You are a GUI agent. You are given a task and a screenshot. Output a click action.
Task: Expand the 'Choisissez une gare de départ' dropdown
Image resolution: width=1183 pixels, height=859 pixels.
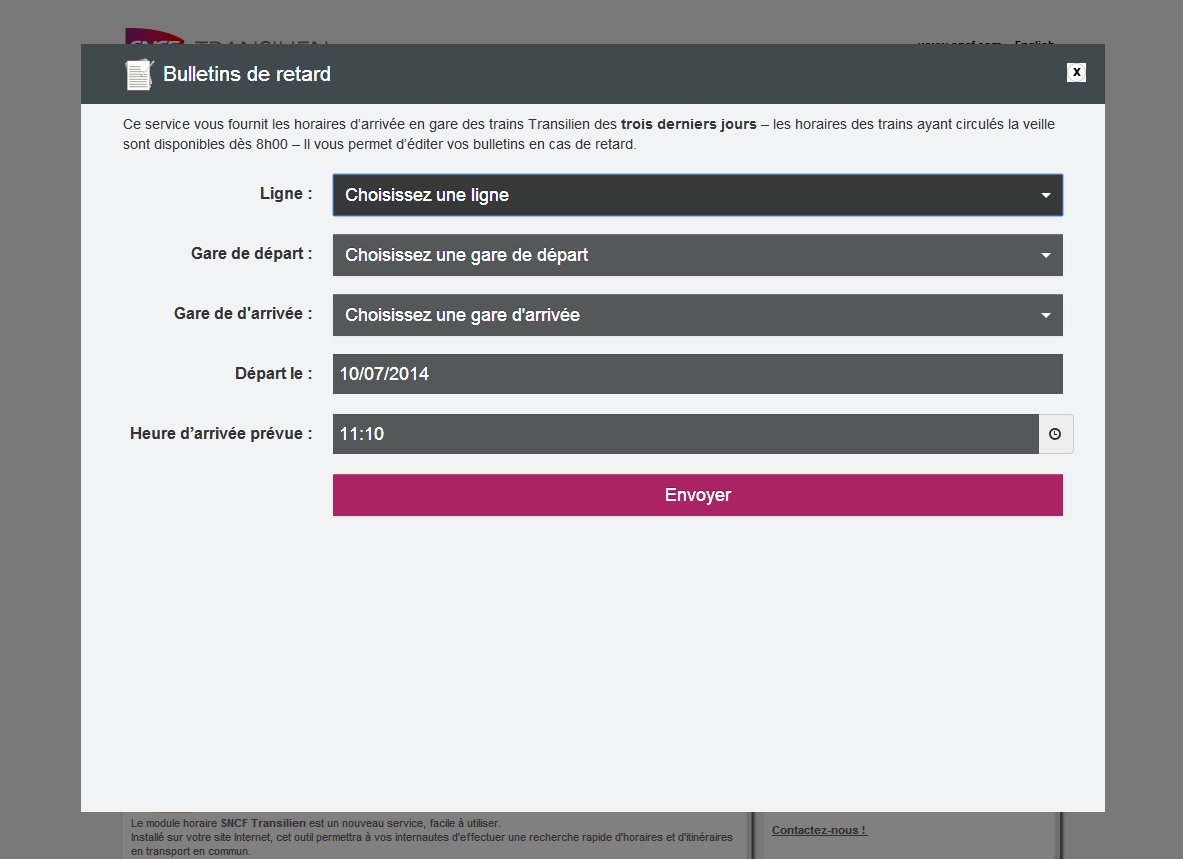[x=697, y=255]
